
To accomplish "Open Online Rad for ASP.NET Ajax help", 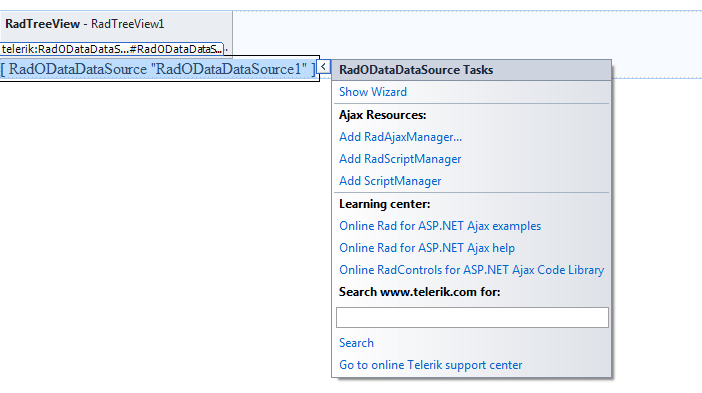I will 427,248.
